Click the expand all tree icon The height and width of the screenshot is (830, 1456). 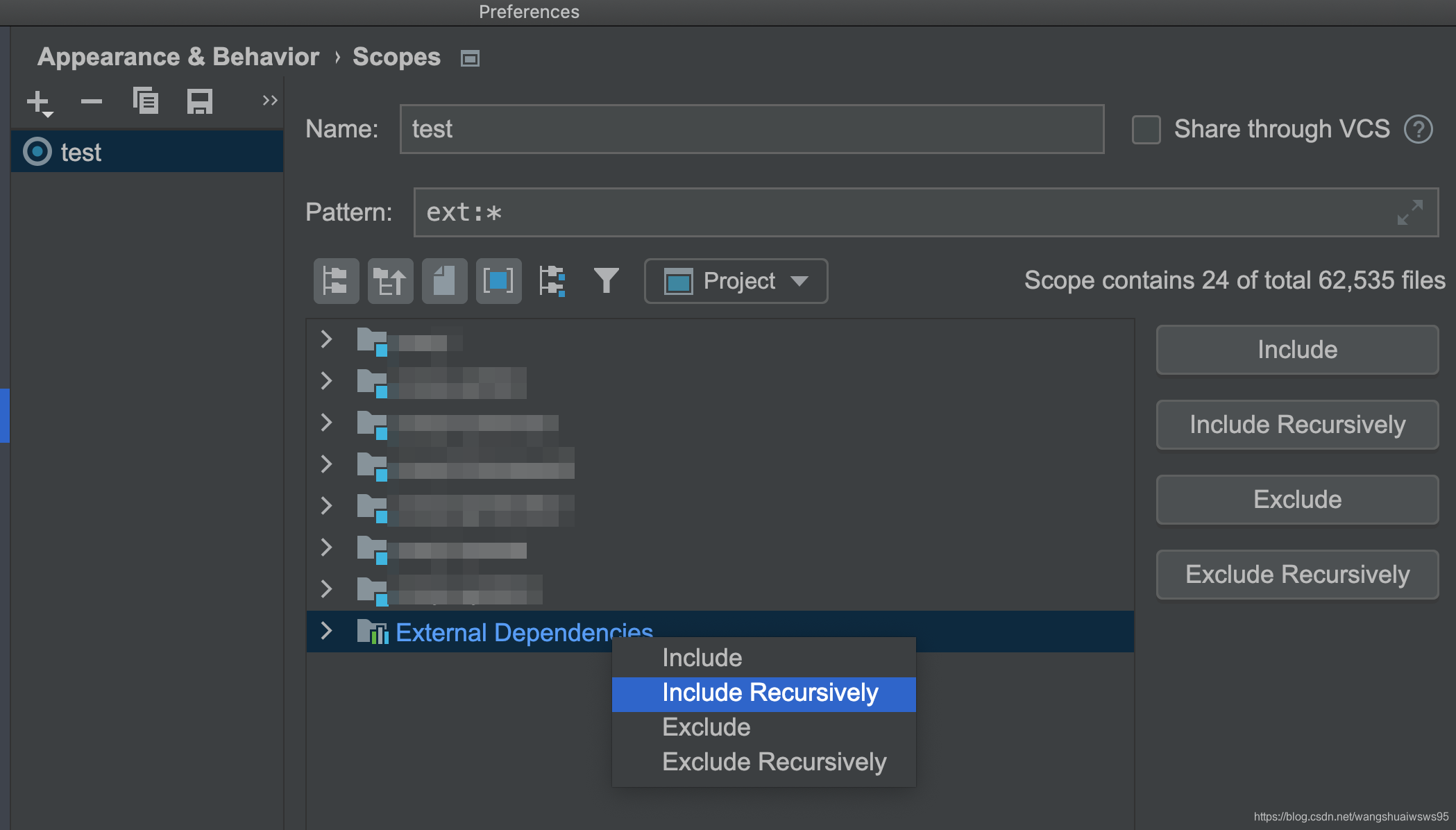pos(335,280)
